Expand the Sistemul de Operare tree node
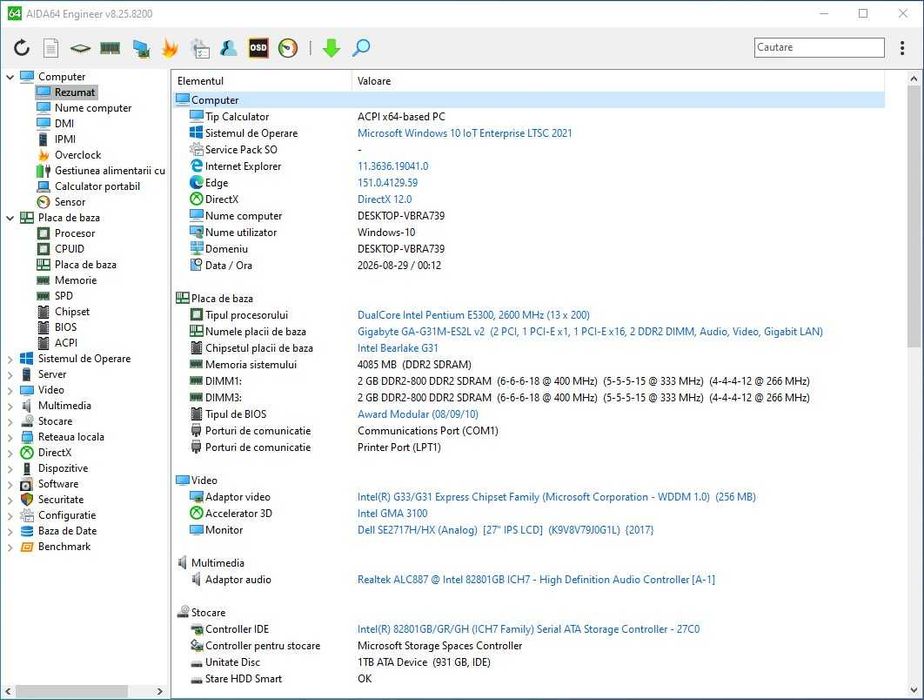Image resolution: width=924 pixels, height=700 pixels. (10, 359)
